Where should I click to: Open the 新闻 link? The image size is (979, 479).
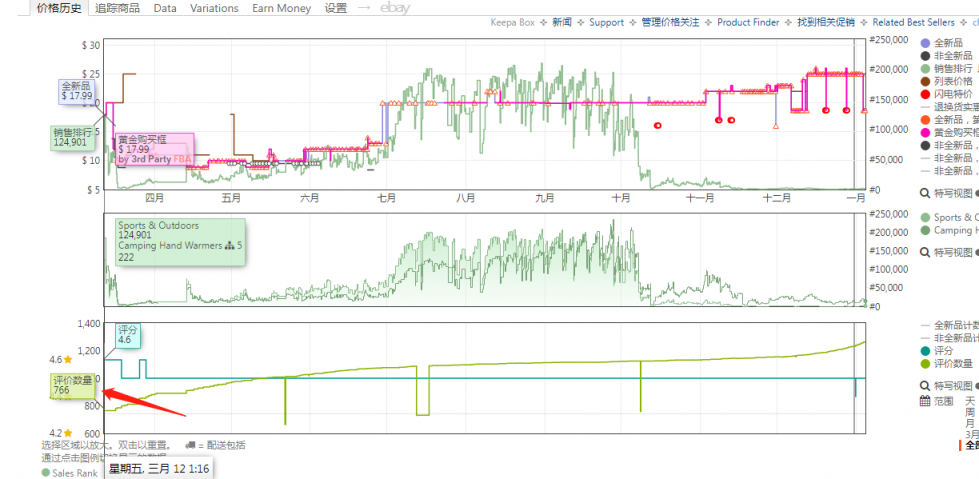(562, 22)
